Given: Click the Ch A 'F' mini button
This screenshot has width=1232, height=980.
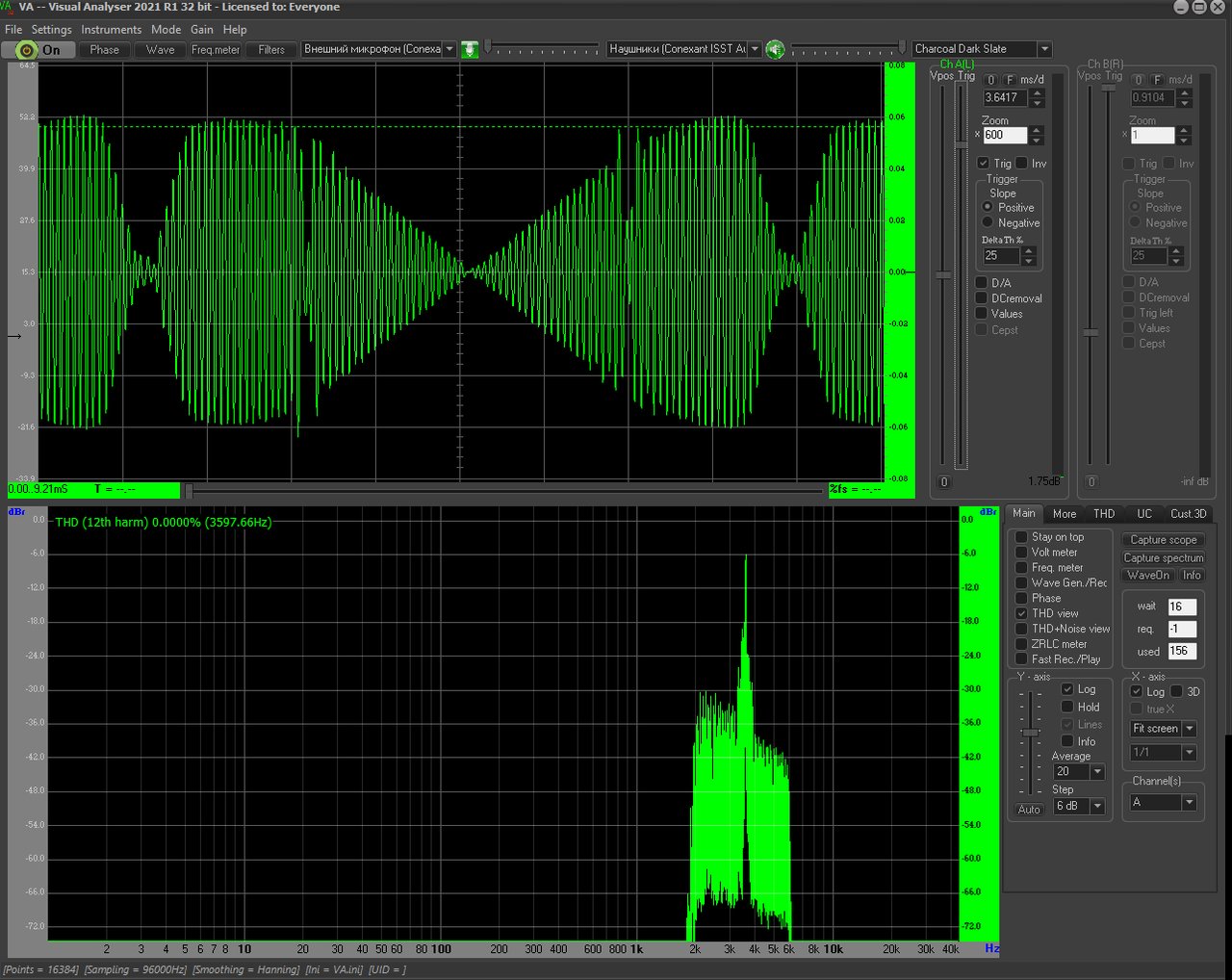Looking at the screenshot, I should pos(1010,80).
